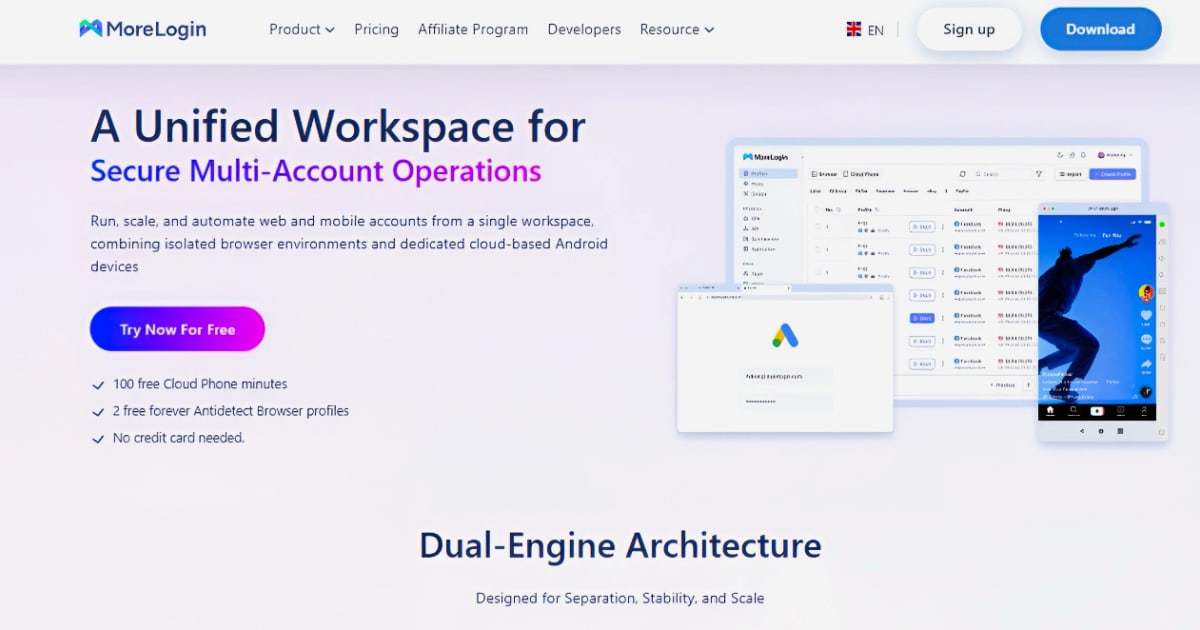Screen dimensions: 1200x630
Task: Click the blue Download button
Action: 1100,29
